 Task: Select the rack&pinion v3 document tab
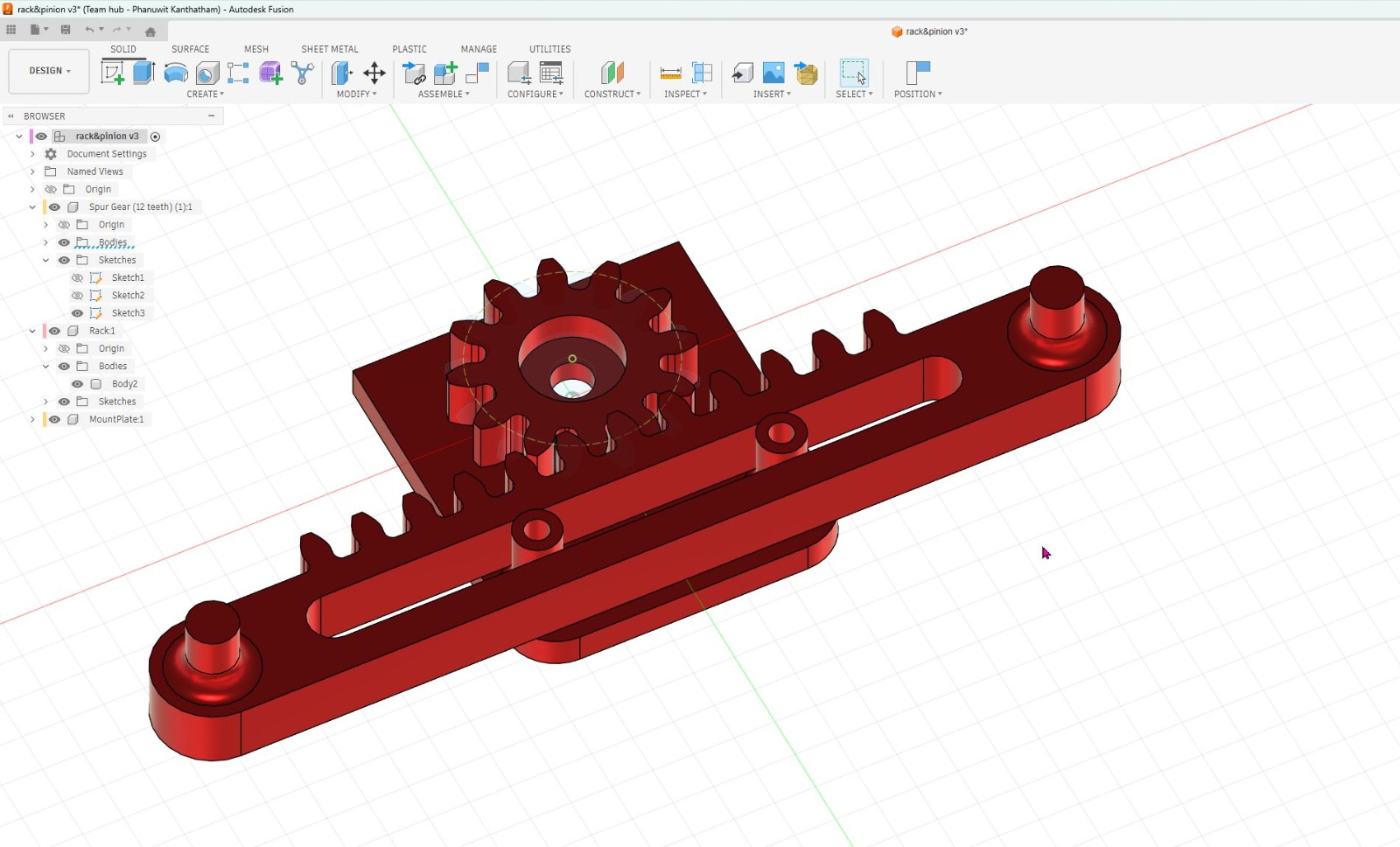pos(929,31)
